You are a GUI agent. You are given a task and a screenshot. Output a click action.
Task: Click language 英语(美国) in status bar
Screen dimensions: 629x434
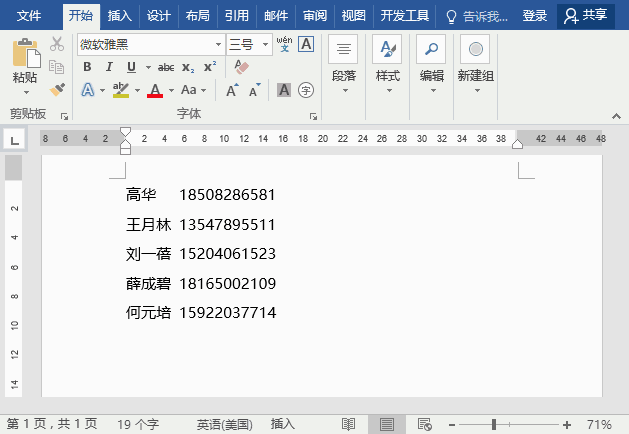tap(224, 424)
